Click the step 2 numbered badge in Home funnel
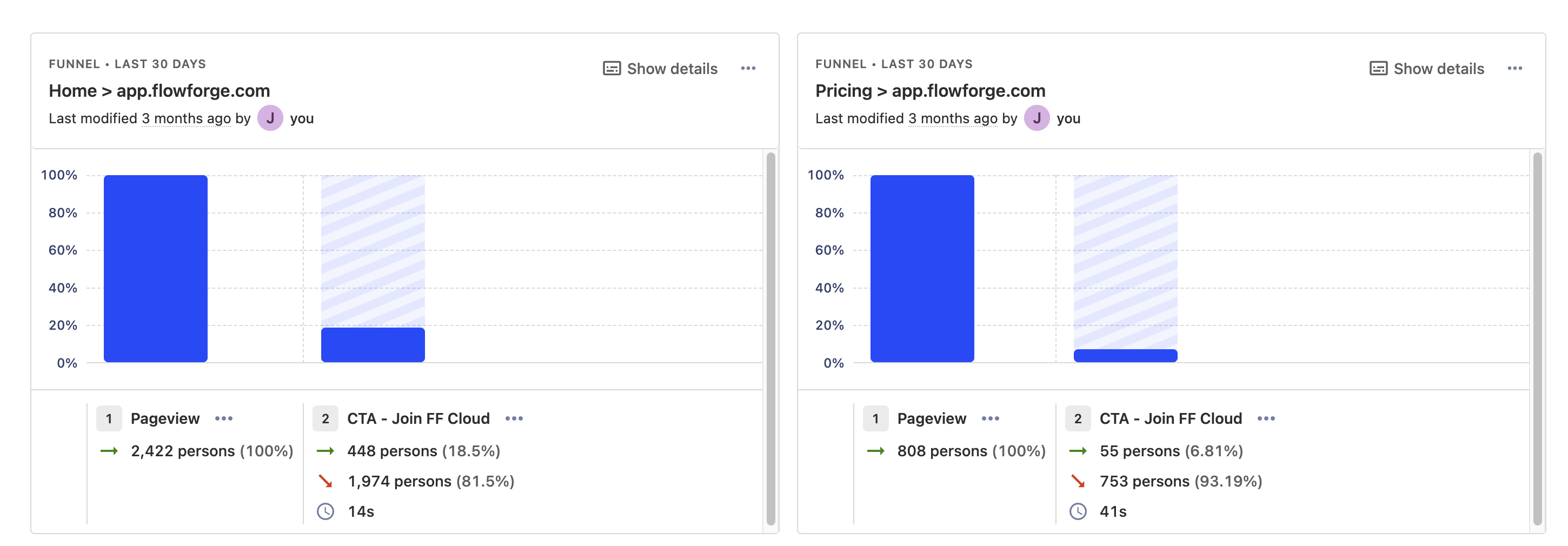Screen dimensions: 1568x546 click(325, 418)
